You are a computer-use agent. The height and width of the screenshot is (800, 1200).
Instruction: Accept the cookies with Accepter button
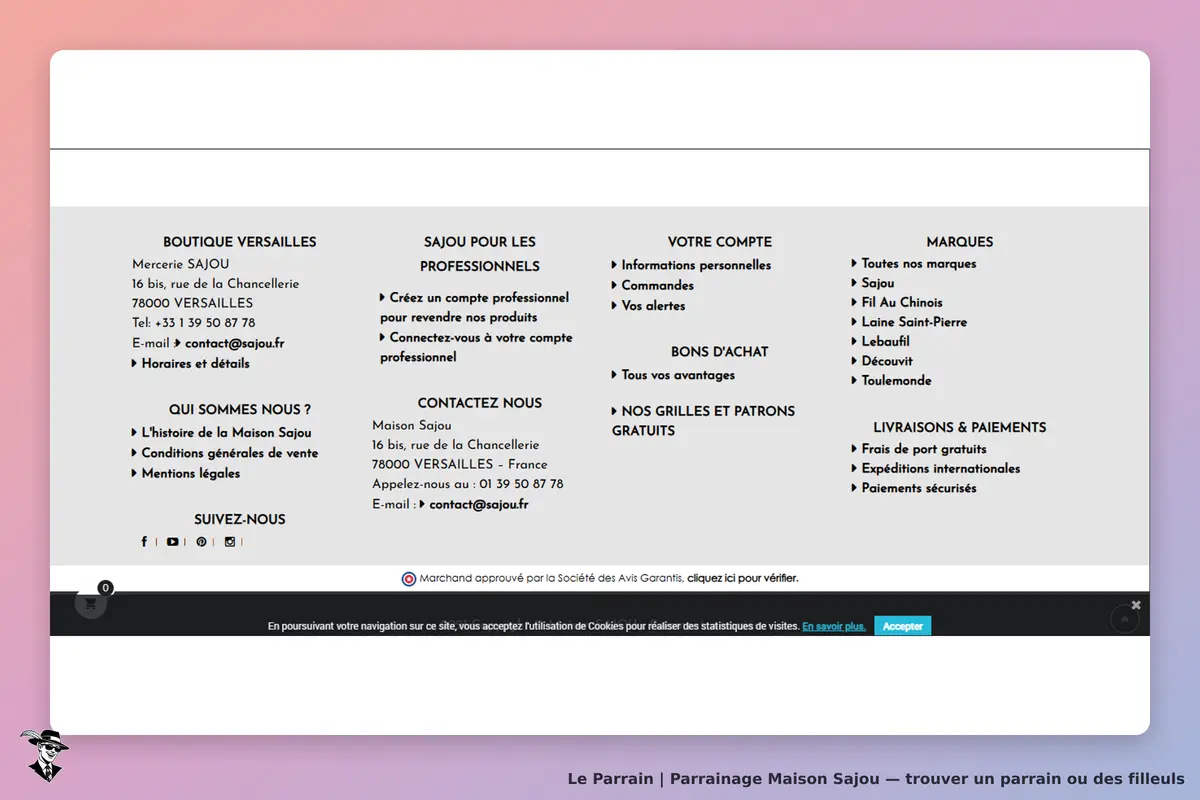[903, 626]
